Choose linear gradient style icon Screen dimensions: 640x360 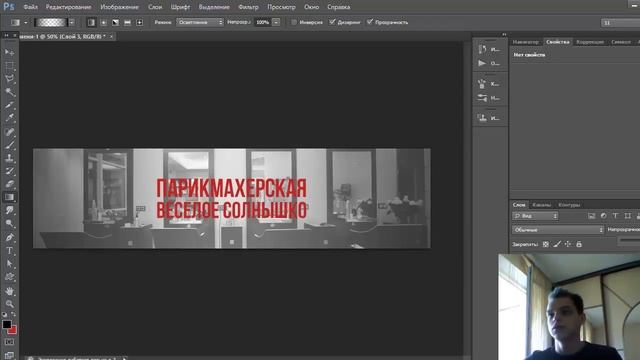91,22
